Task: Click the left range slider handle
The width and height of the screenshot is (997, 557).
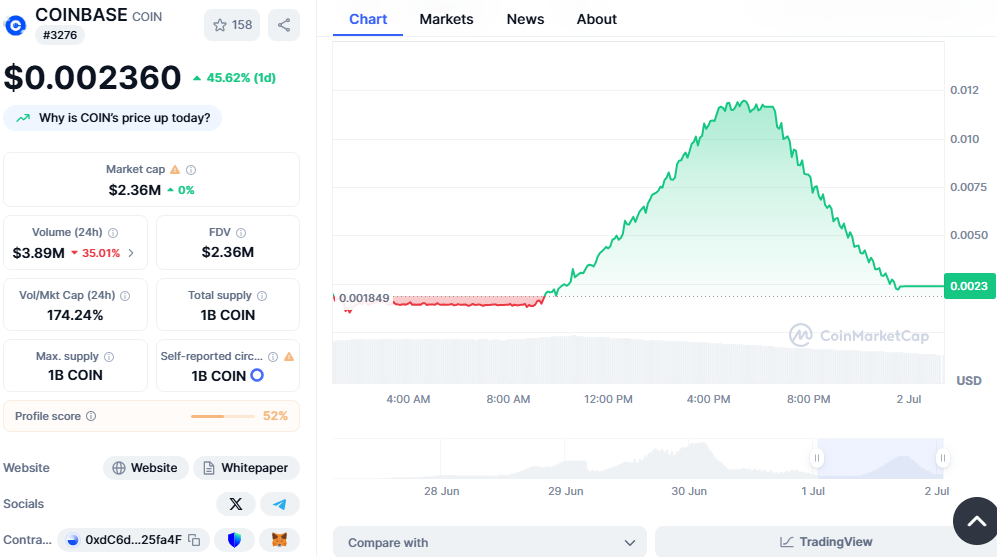Action: tap(817, 458)
